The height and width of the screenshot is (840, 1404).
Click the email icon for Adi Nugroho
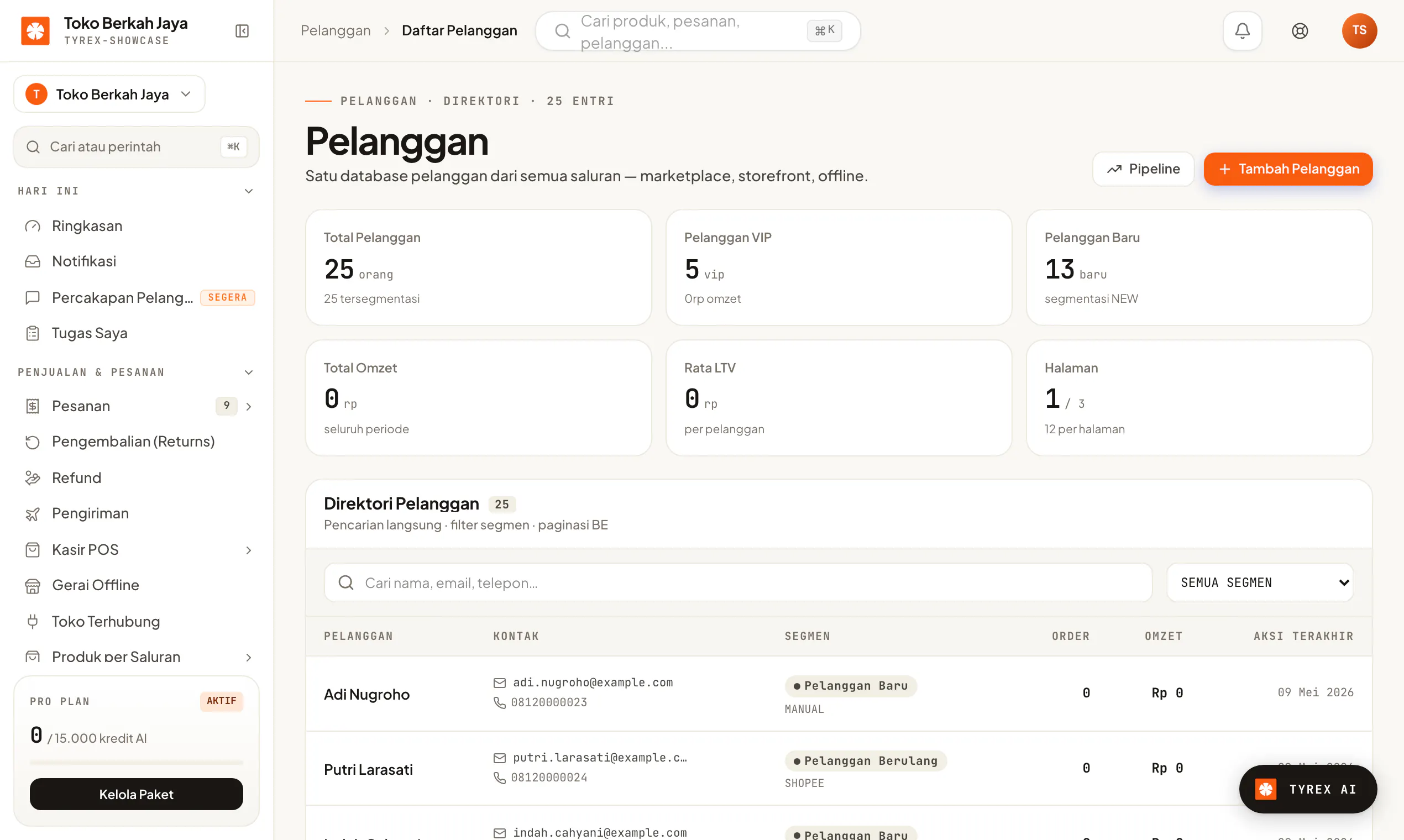(x=499, y=683)
